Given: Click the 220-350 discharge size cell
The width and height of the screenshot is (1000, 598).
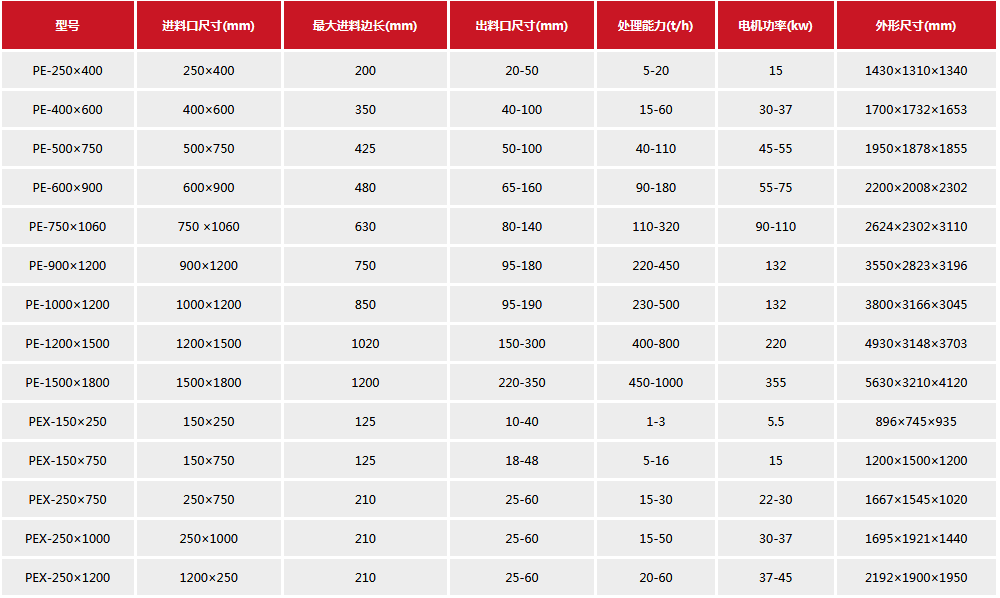Looking at the screenshot, I should [521, 383].
